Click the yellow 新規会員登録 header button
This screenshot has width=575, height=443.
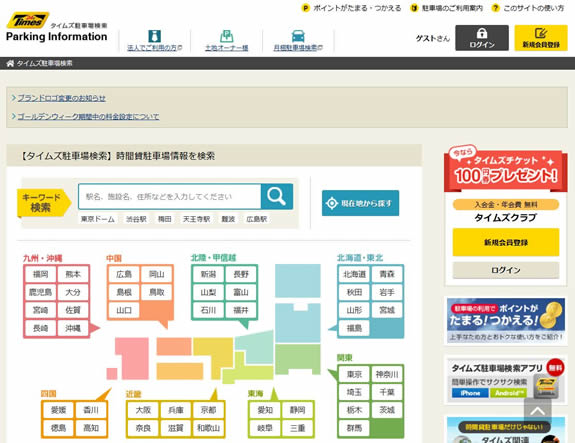click(x=541, y=38)
